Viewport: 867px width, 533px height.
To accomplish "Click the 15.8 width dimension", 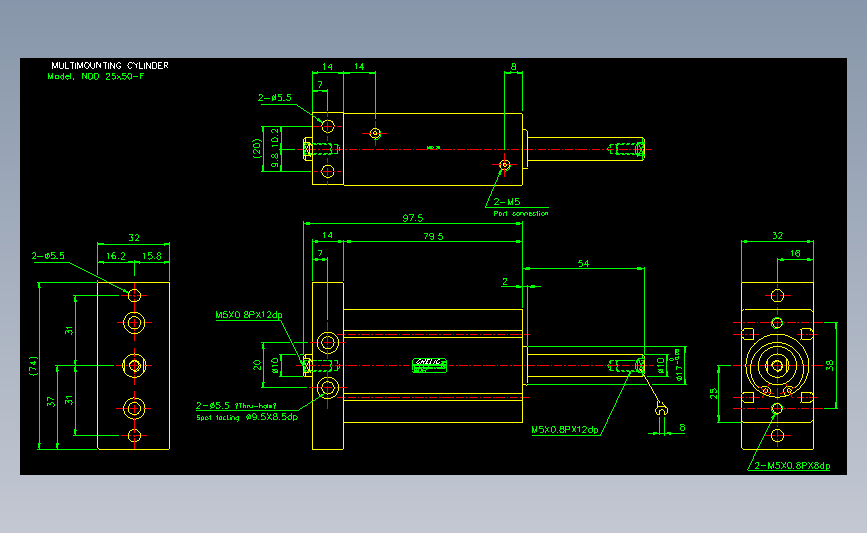I will pos(152,256).
